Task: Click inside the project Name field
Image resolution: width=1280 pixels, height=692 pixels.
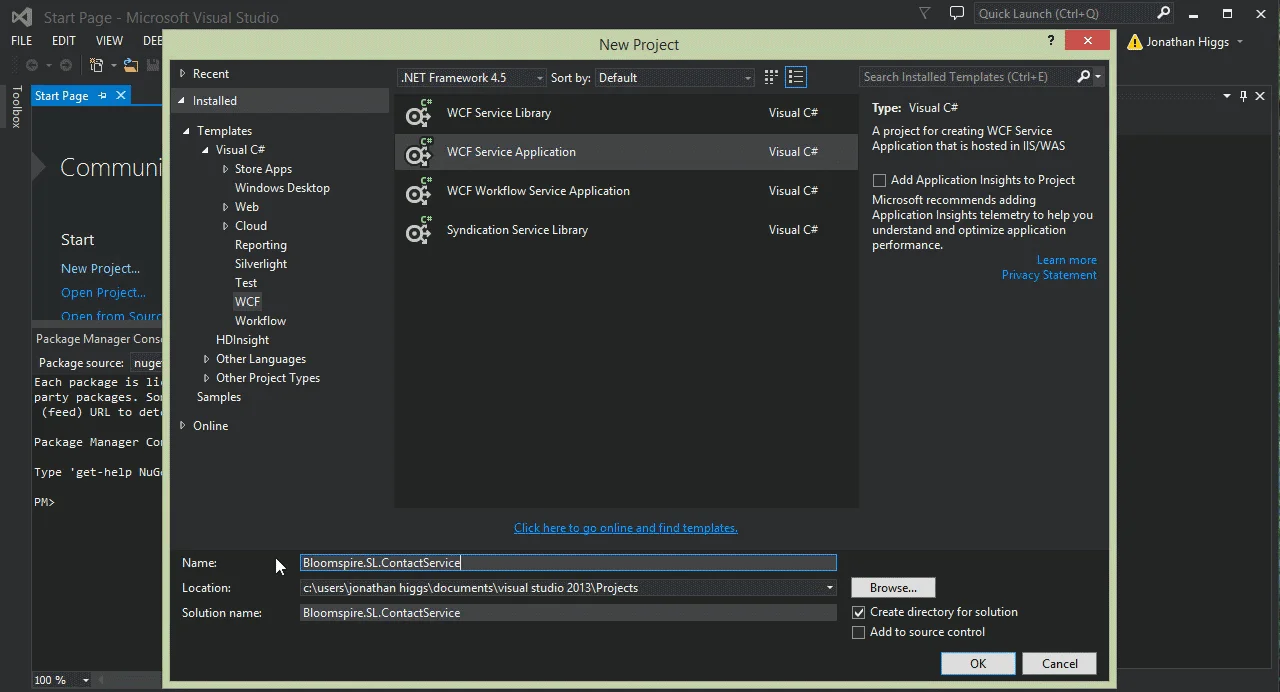Action: [x=568, y=562]
